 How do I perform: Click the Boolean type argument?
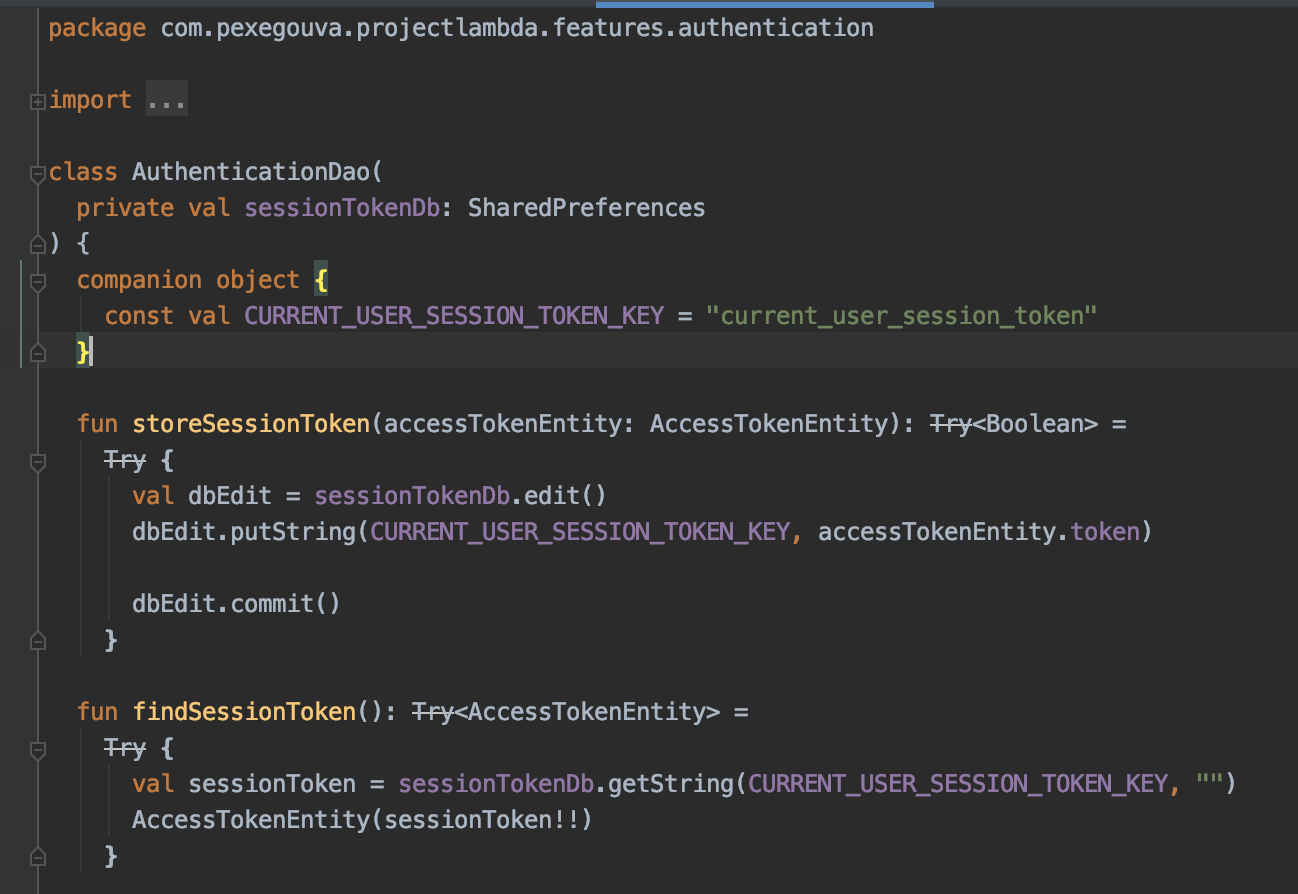(x=1035, y=424)
